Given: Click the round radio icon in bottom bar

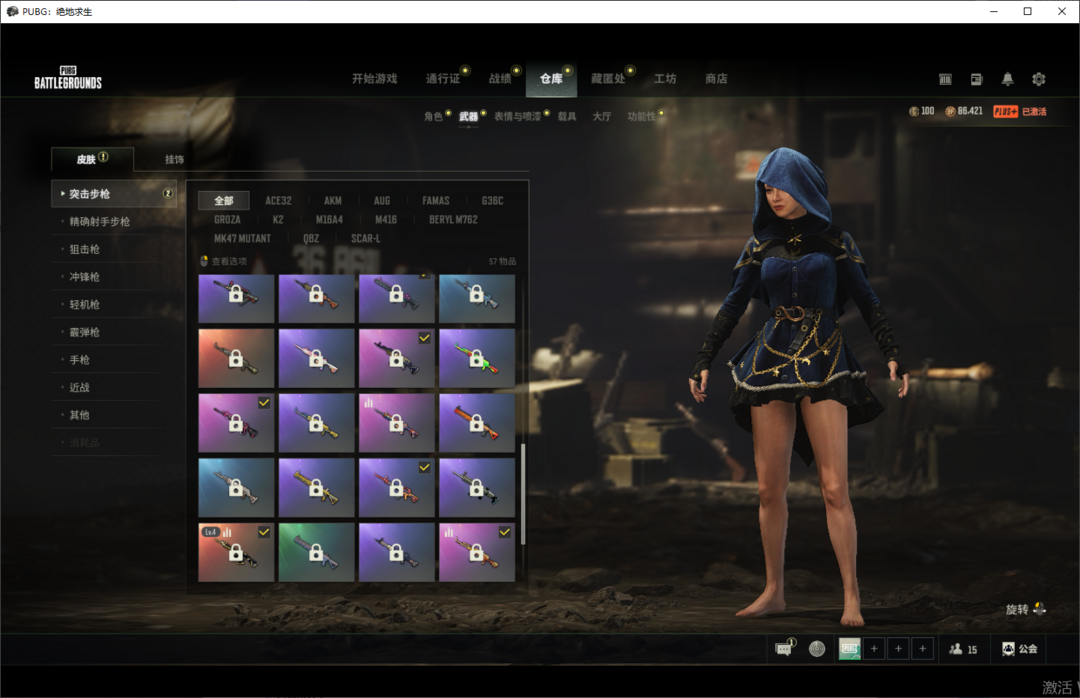Looking at the screenshot, I should [817, 648].
